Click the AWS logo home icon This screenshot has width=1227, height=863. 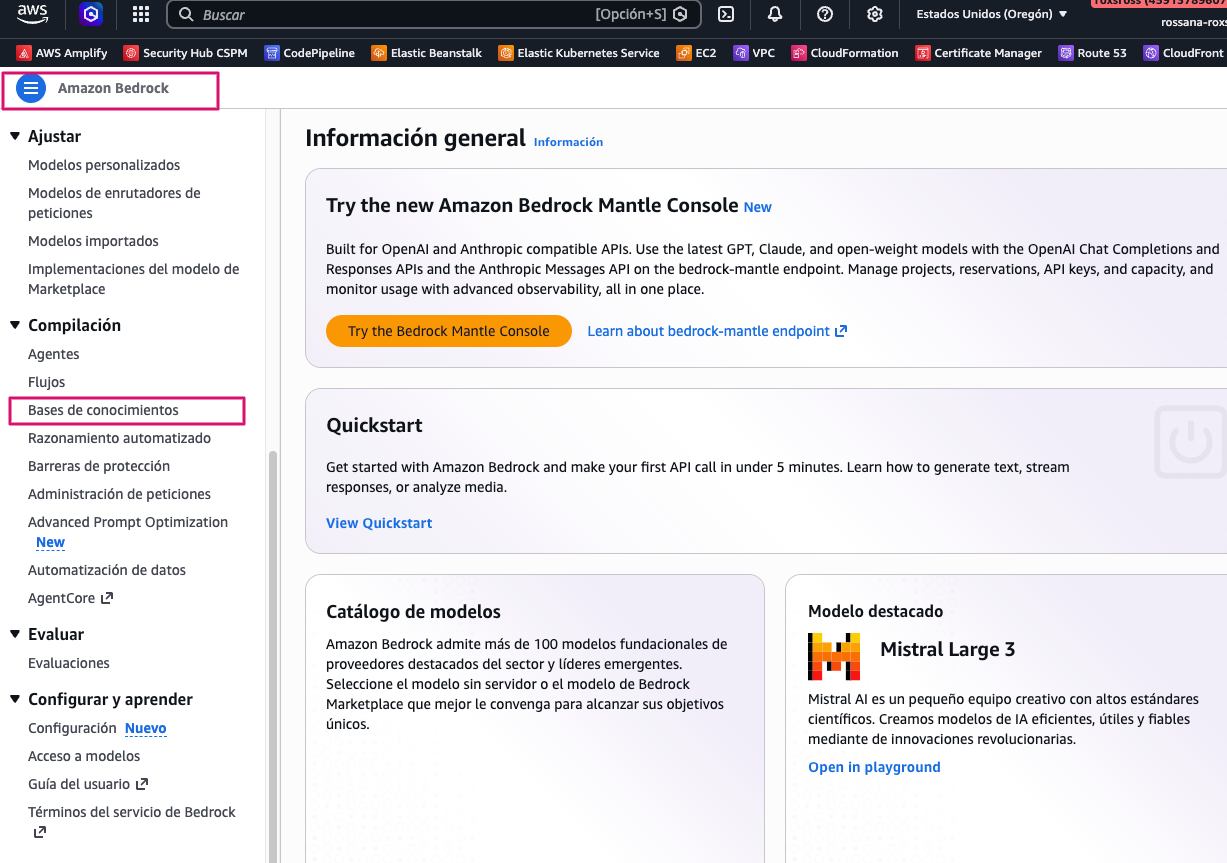(32, 14)
